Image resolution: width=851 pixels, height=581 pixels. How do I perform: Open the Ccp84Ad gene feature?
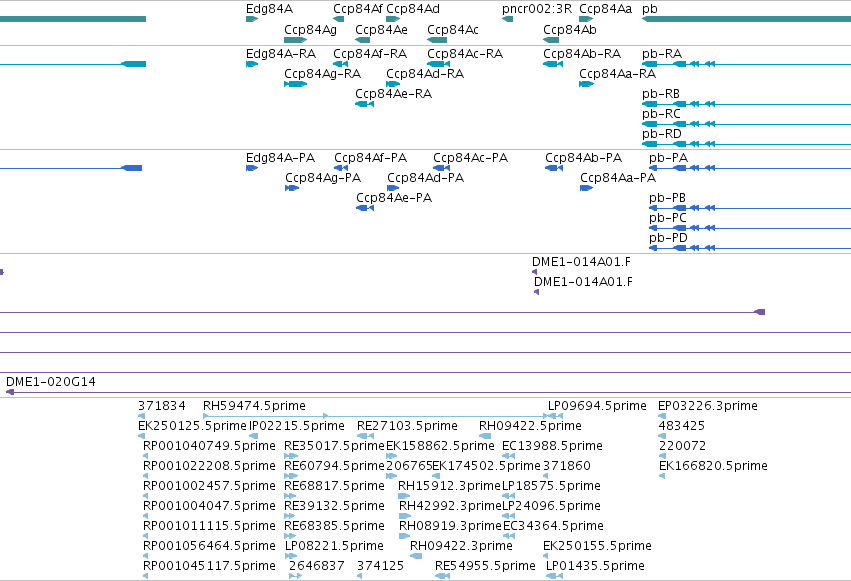tap(393, 19)
